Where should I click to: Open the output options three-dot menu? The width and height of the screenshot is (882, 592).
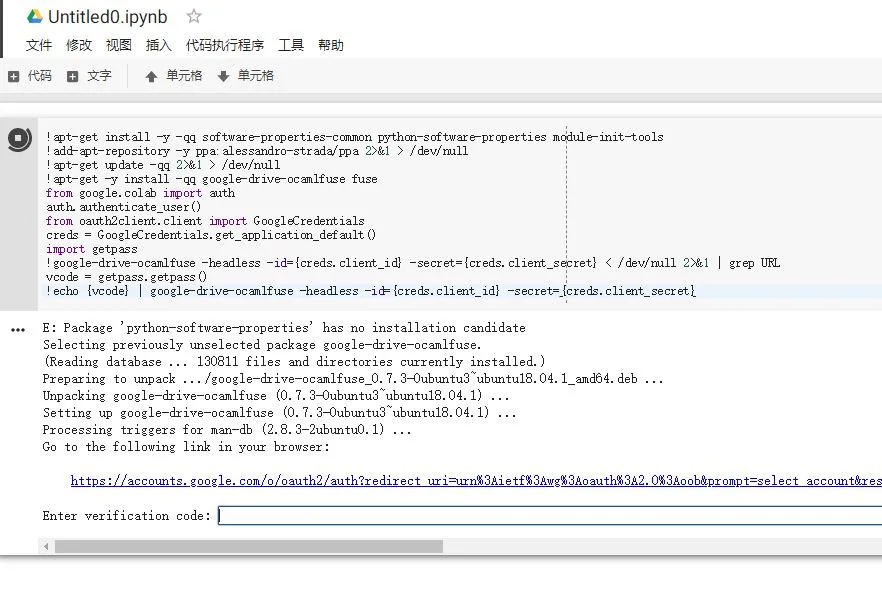pos(18,330)
